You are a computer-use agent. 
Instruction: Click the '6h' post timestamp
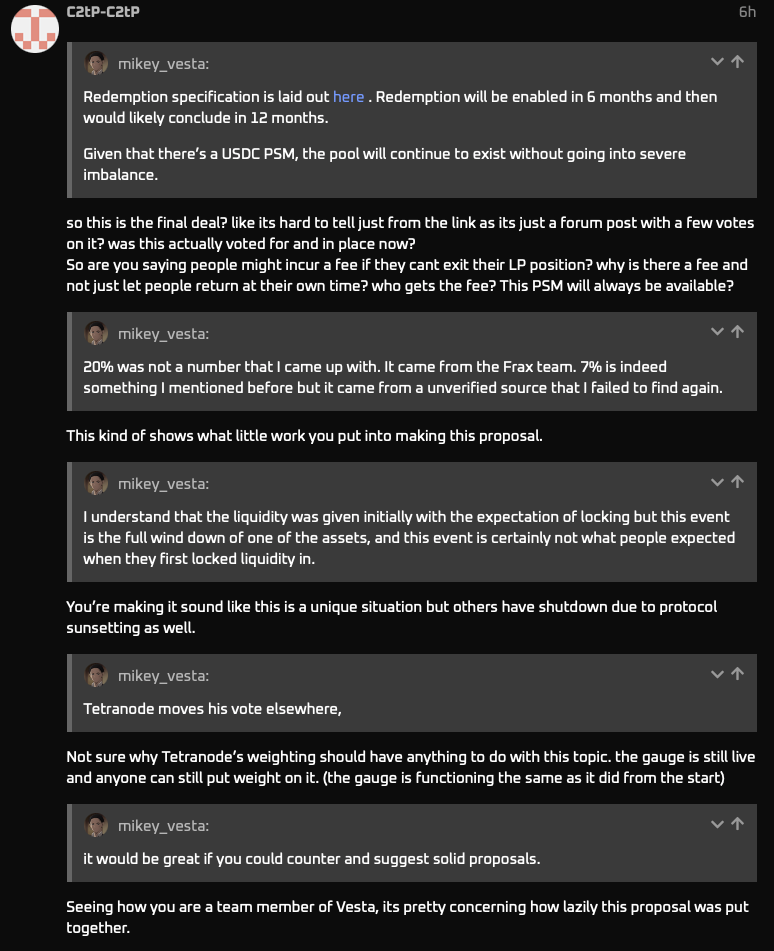click(747, 12)
